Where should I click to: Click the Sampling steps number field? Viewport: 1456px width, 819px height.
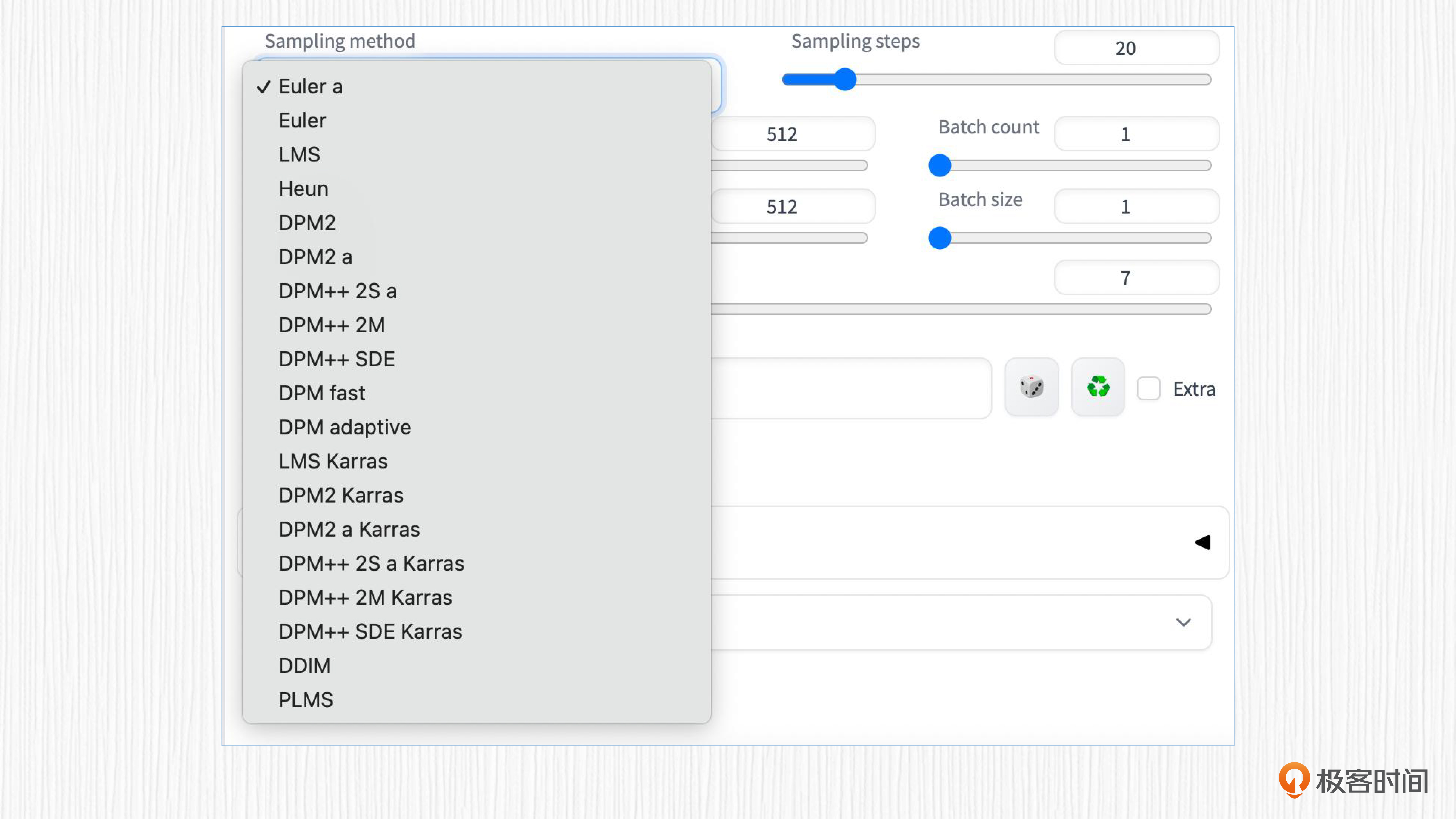(x=1136, y=48)
